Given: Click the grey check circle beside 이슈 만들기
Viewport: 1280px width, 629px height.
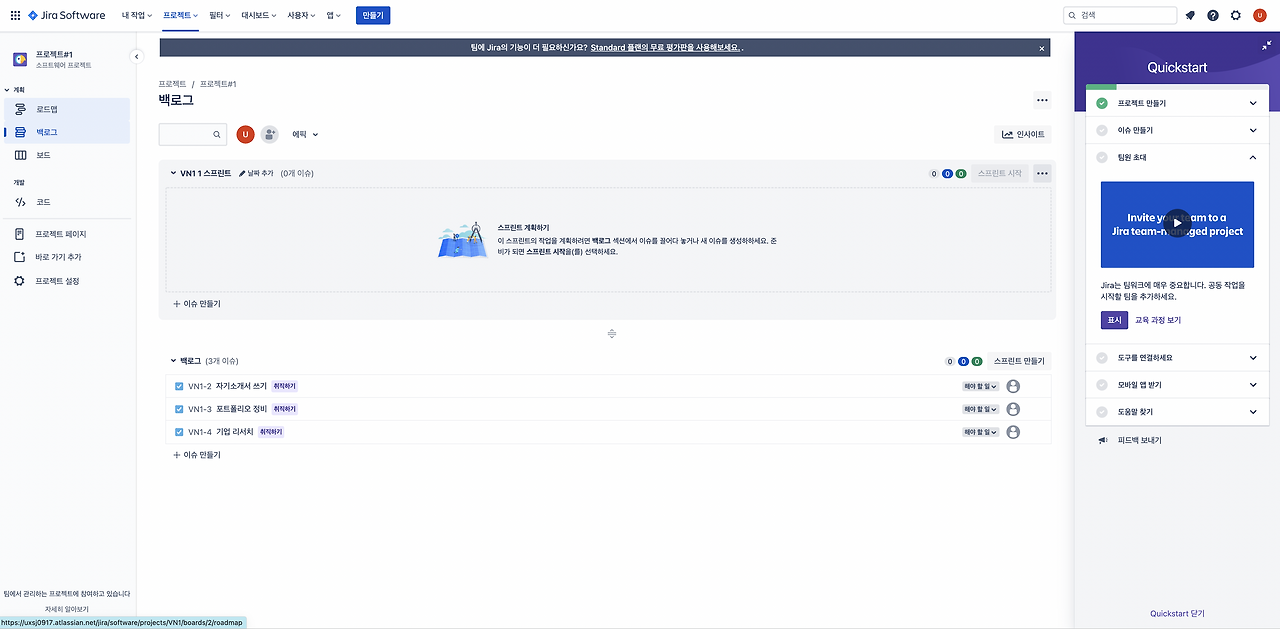Looking at the screenshot, I should pos(1102,130).
